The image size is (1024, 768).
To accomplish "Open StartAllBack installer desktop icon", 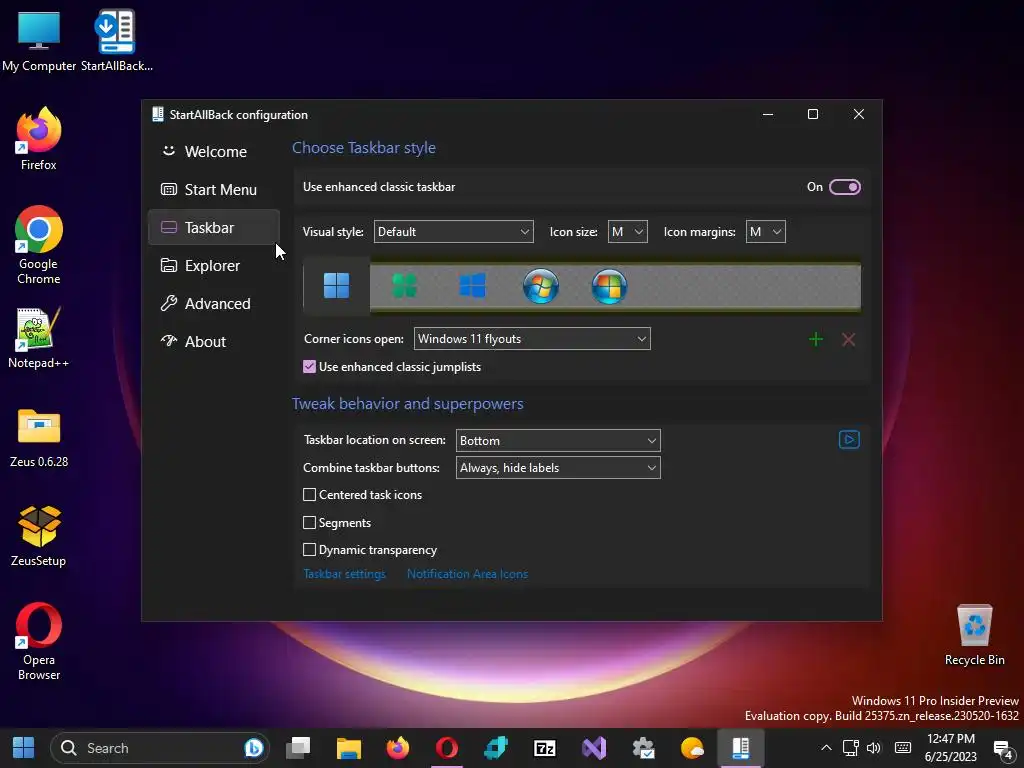I will pyautogui.click(x=116, y=40).
